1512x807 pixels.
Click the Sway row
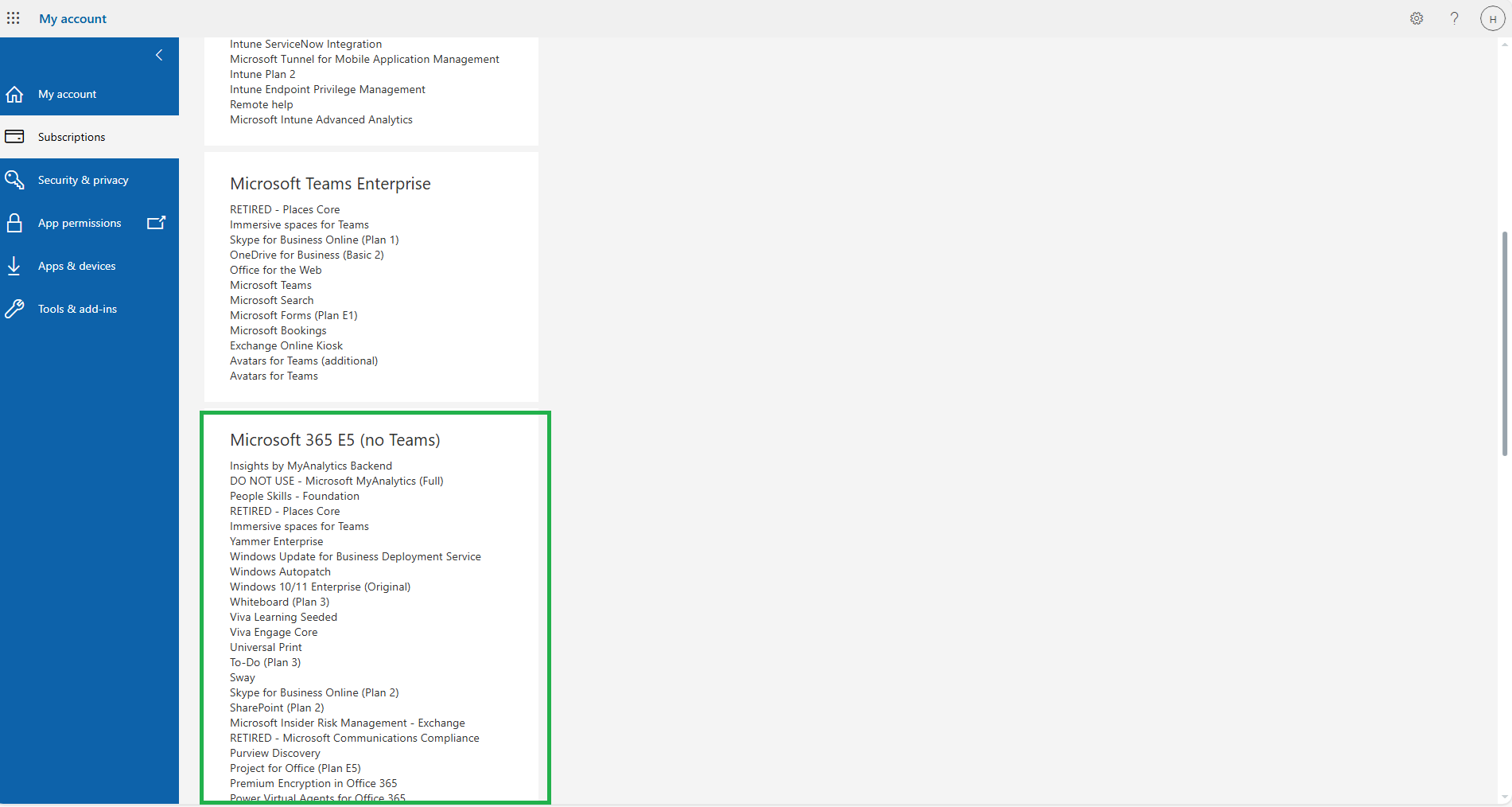pyautogui.click(x=243, y=677)
